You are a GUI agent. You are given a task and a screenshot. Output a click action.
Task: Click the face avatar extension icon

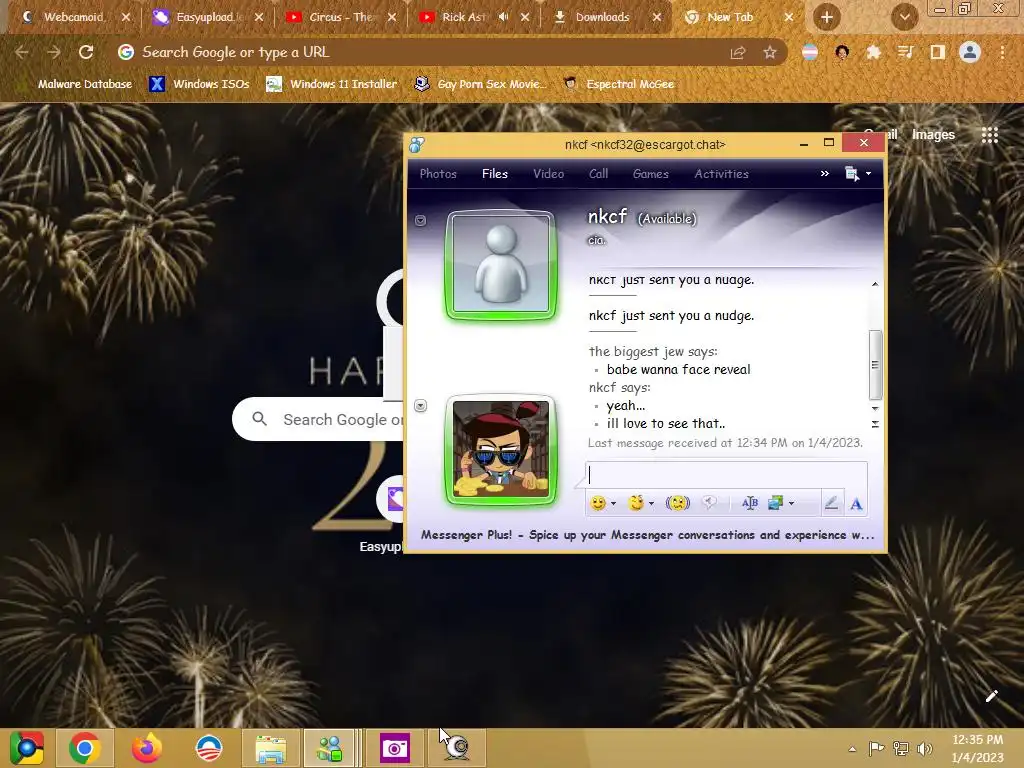coord(842,53)
